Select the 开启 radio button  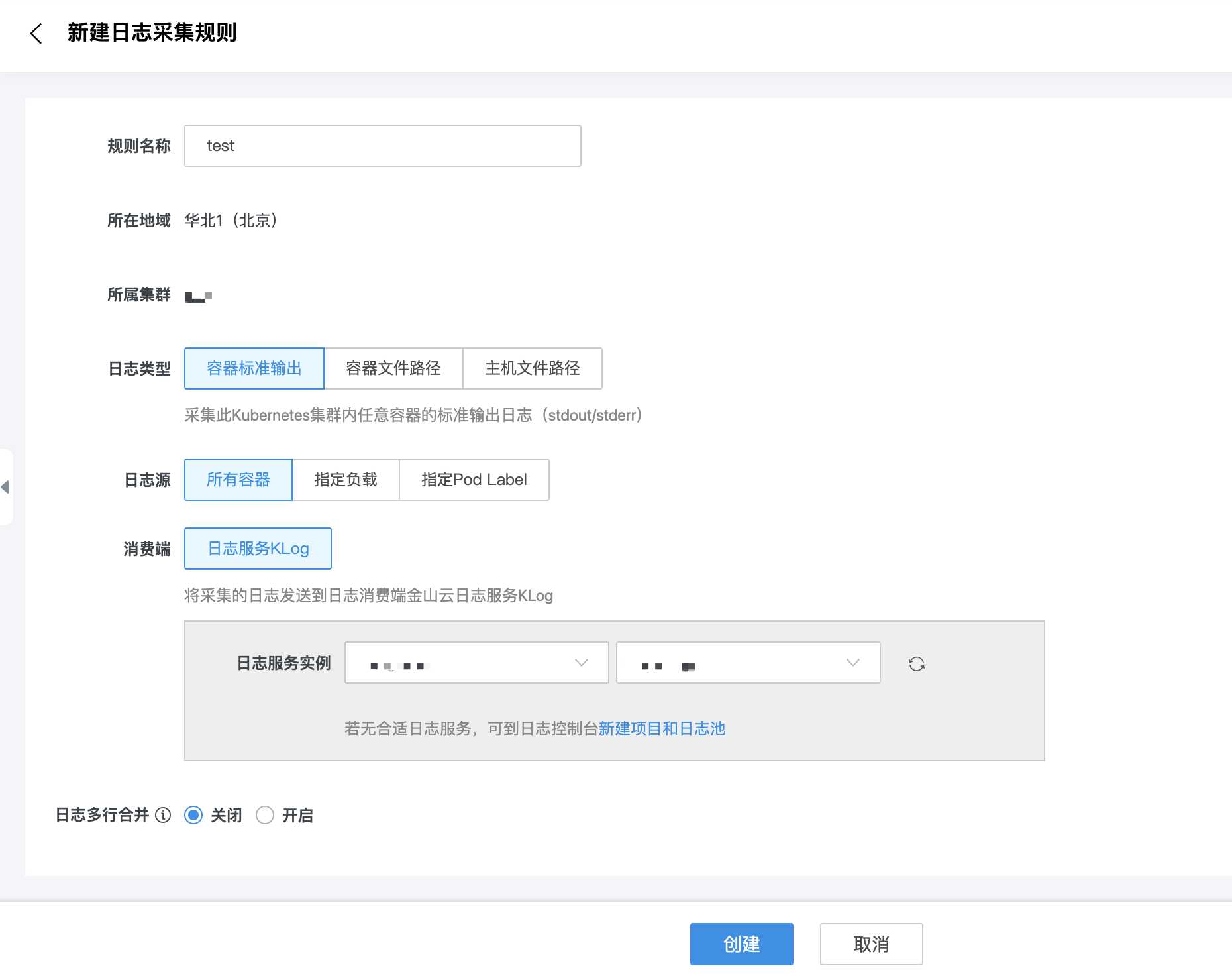click(x=265, y=815)
